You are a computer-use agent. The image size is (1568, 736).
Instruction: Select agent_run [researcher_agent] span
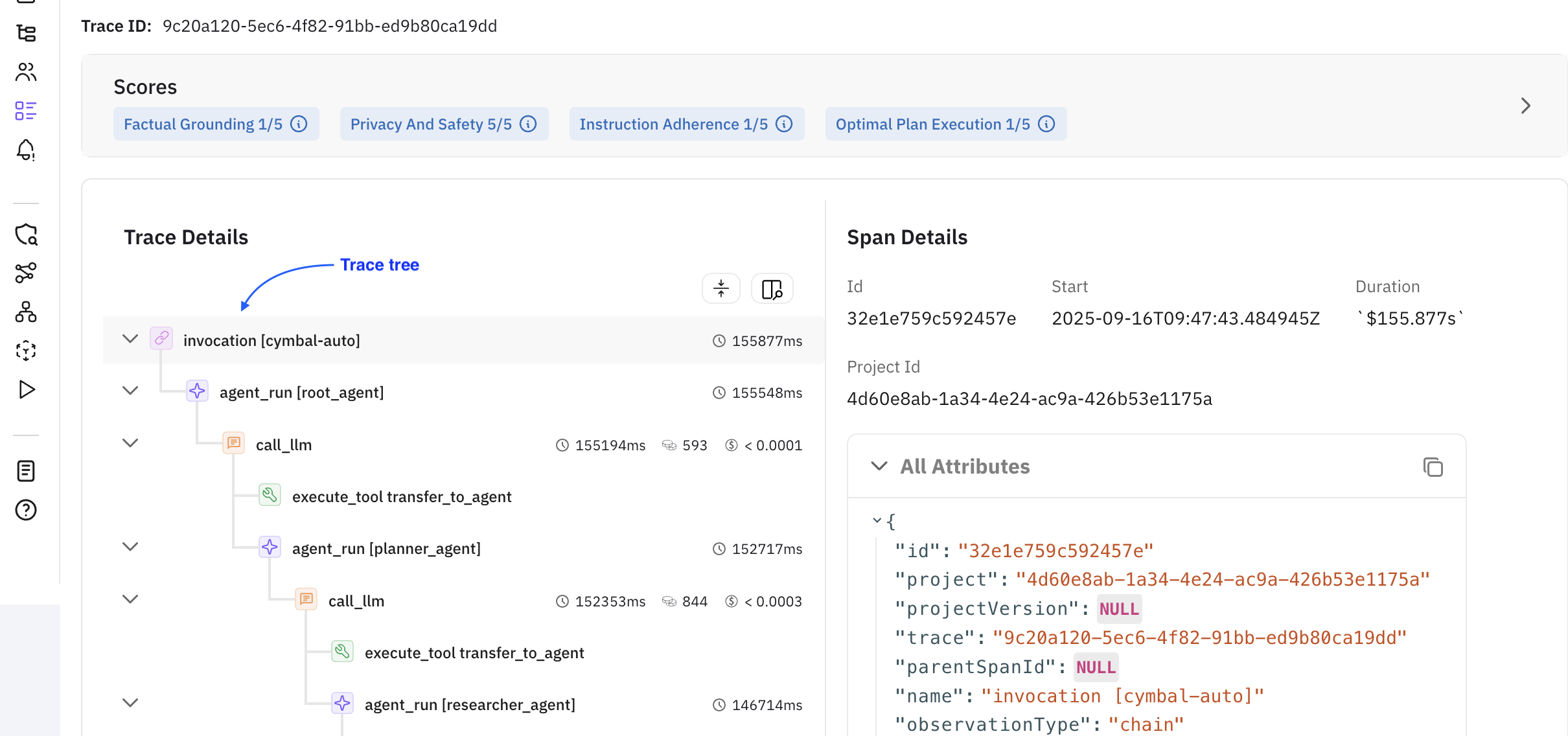(x=469, y=705)
